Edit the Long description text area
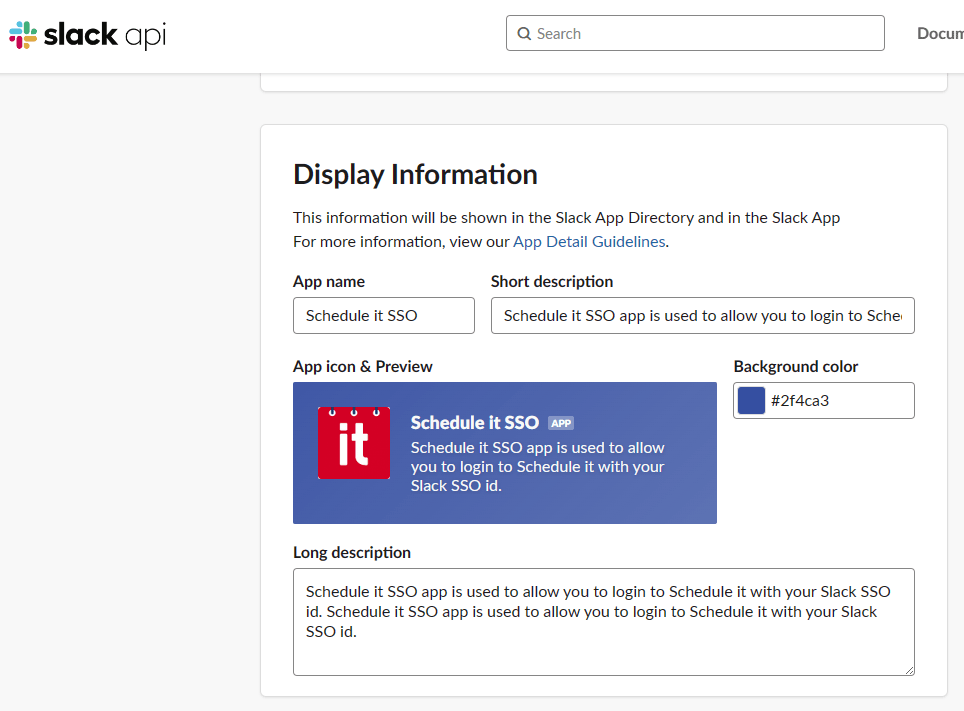Screen dimensions: 964x711 [604, 622]
